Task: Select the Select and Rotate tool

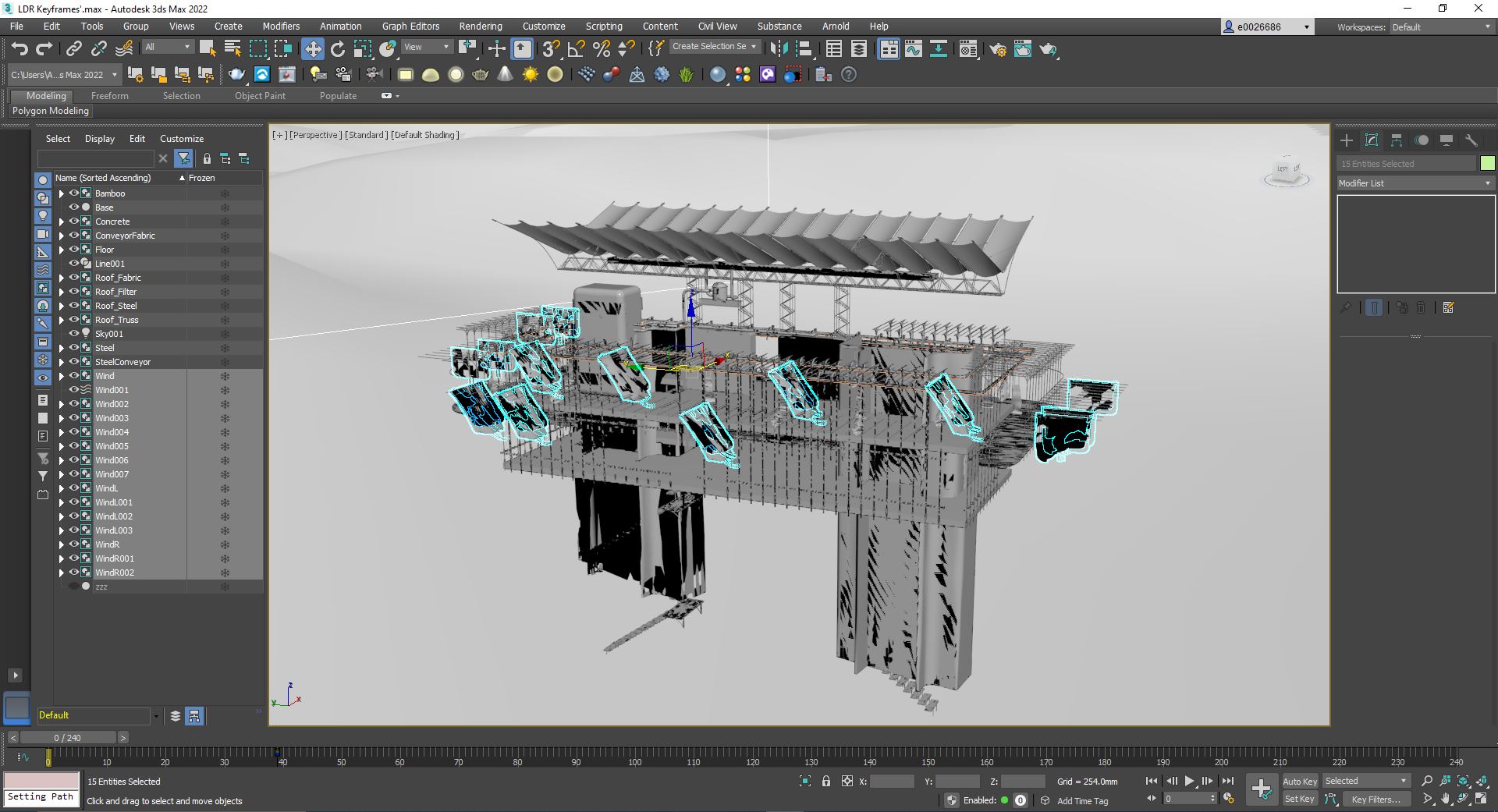Action: pyautogui.click(x=338, y=49)
